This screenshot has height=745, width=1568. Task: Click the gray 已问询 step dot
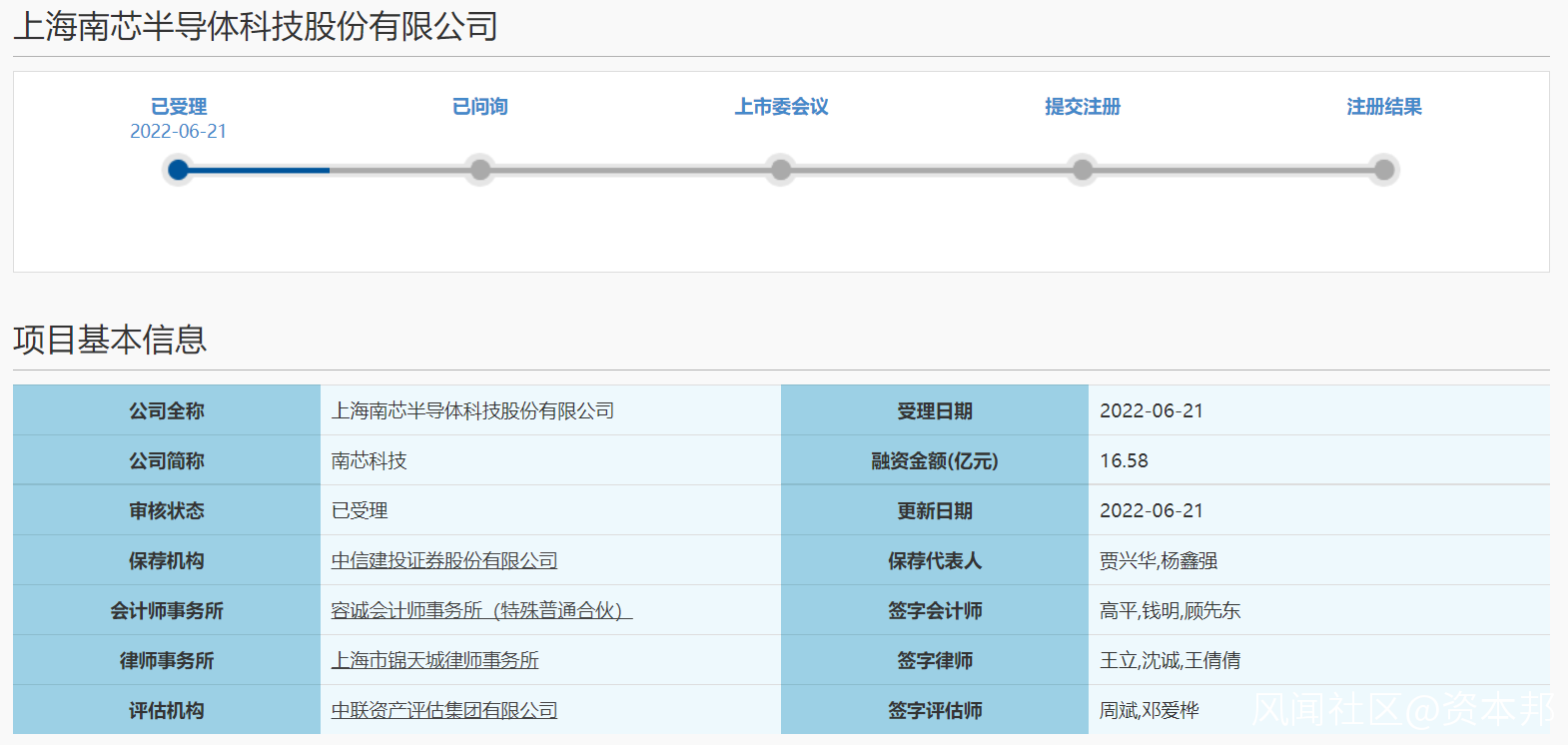pos(480,170)
